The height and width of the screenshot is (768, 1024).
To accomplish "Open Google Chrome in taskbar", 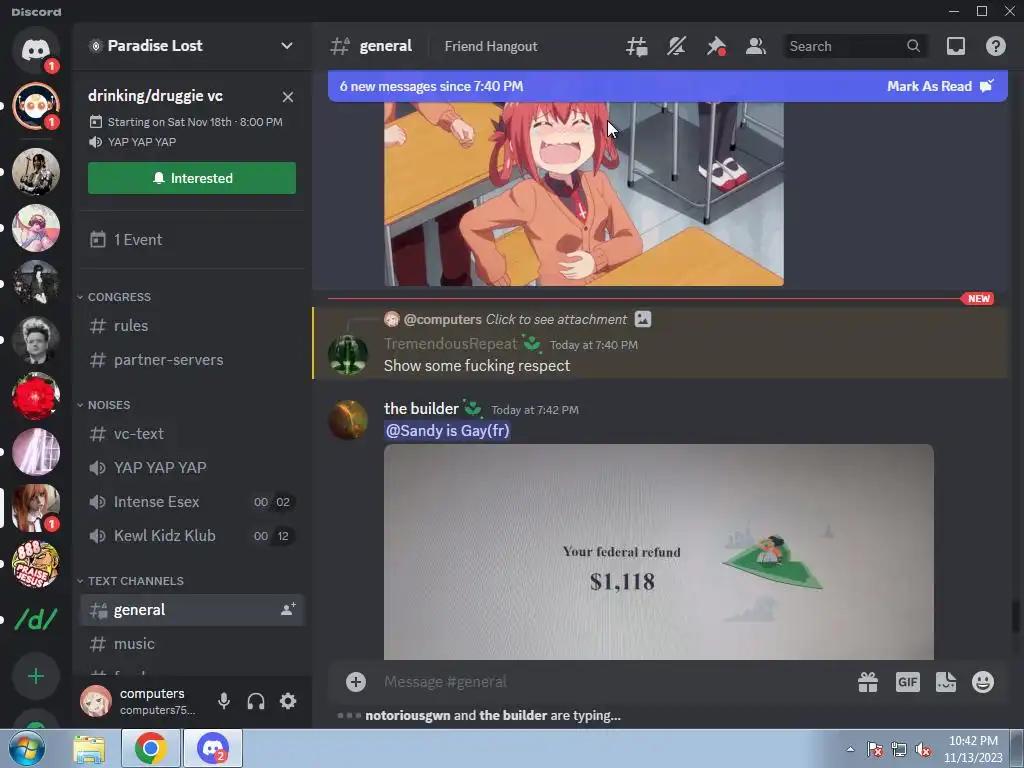I will pos(150,748).
